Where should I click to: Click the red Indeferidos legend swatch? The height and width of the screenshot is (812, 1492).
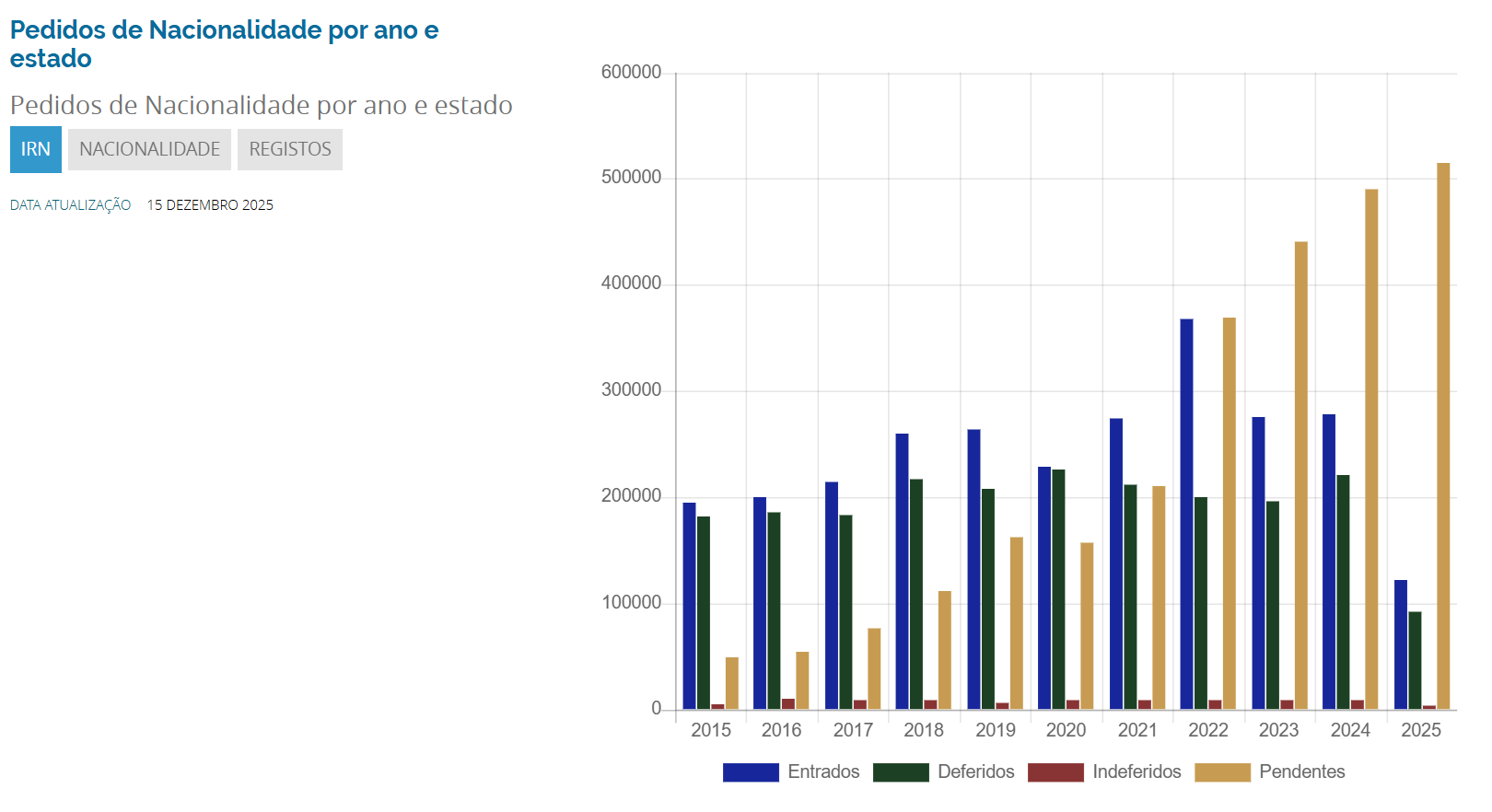point(1055,772)
